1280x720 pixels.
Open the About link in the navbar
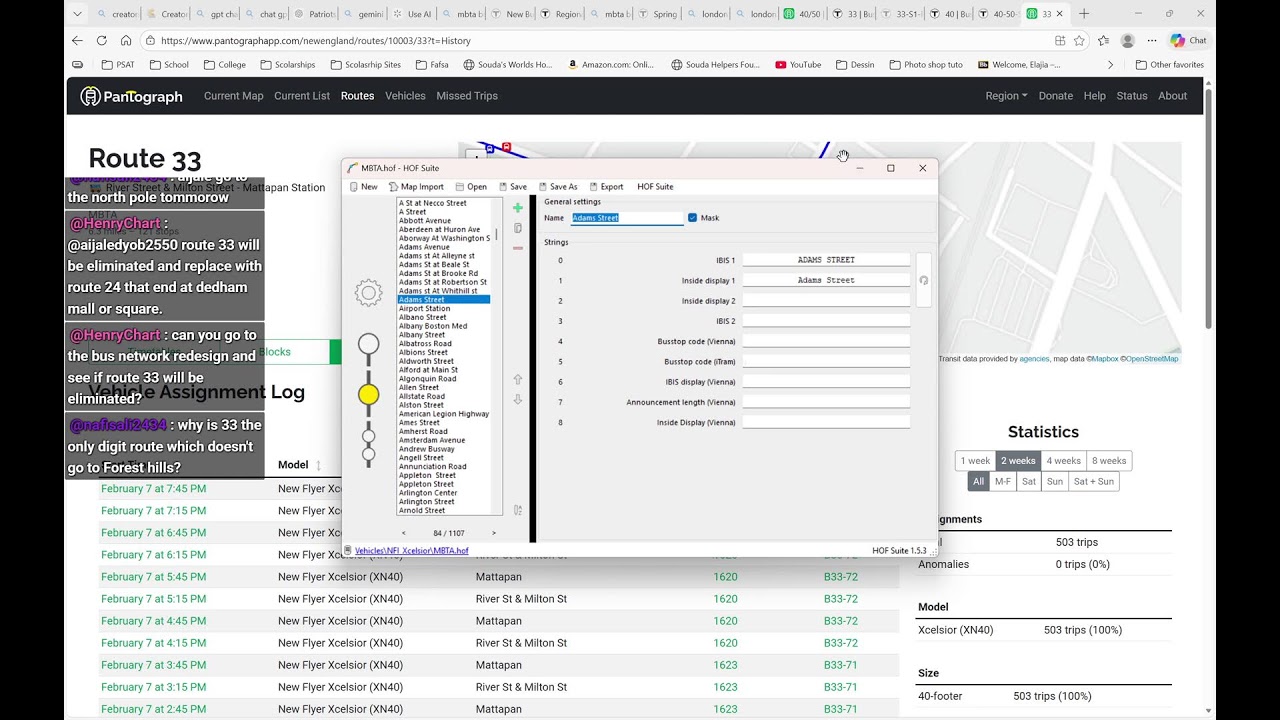click(1173, 96)
